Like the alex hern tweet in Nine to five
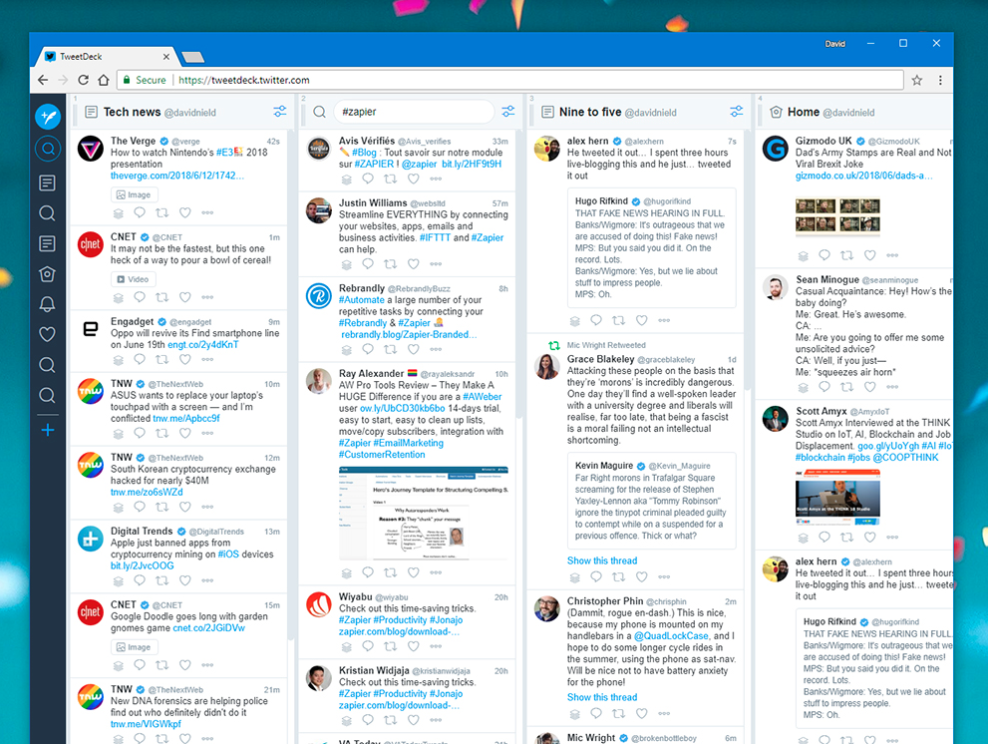This screenshot has width=988, height=744. pos(641,320)
